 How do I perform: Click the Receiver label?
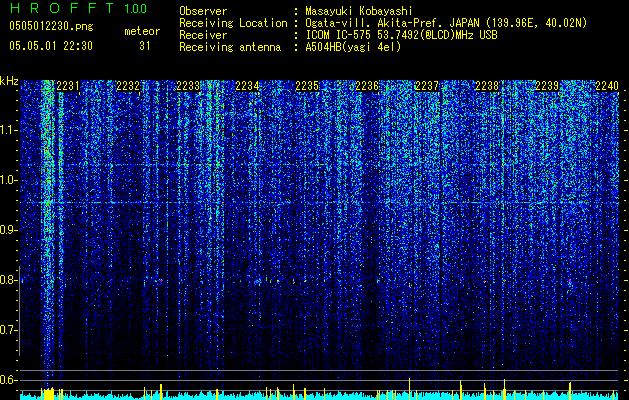[203, 35]
